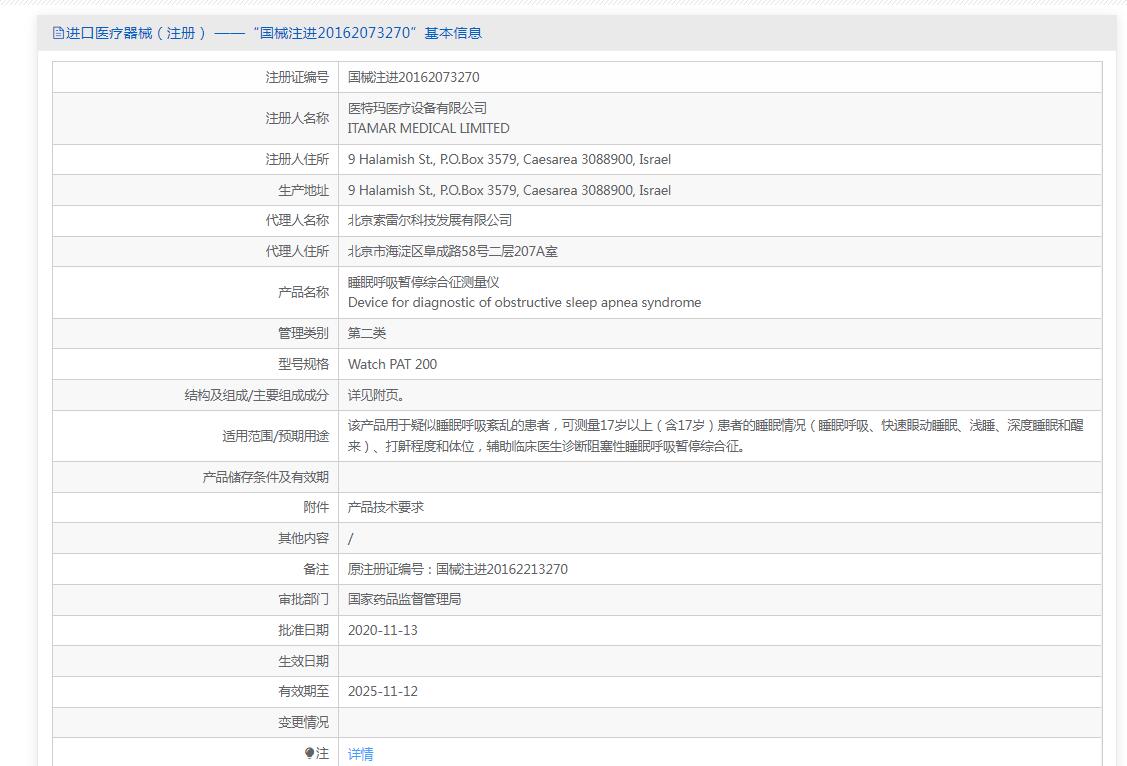This screenshot has height=766, width=1127.
Task: Select English name Device for diagnostic of obstructive sleep apnea
Action: click(524, 303)
